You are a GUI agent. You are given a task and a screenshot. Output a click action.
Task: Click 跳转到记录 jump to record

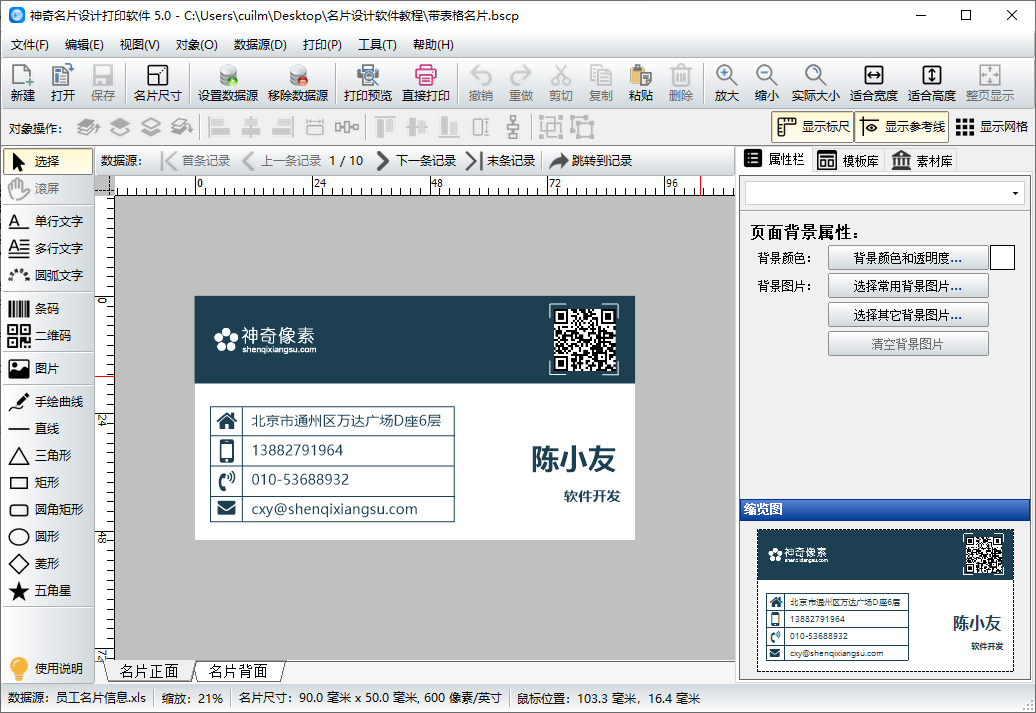click(x=591, y=161)
